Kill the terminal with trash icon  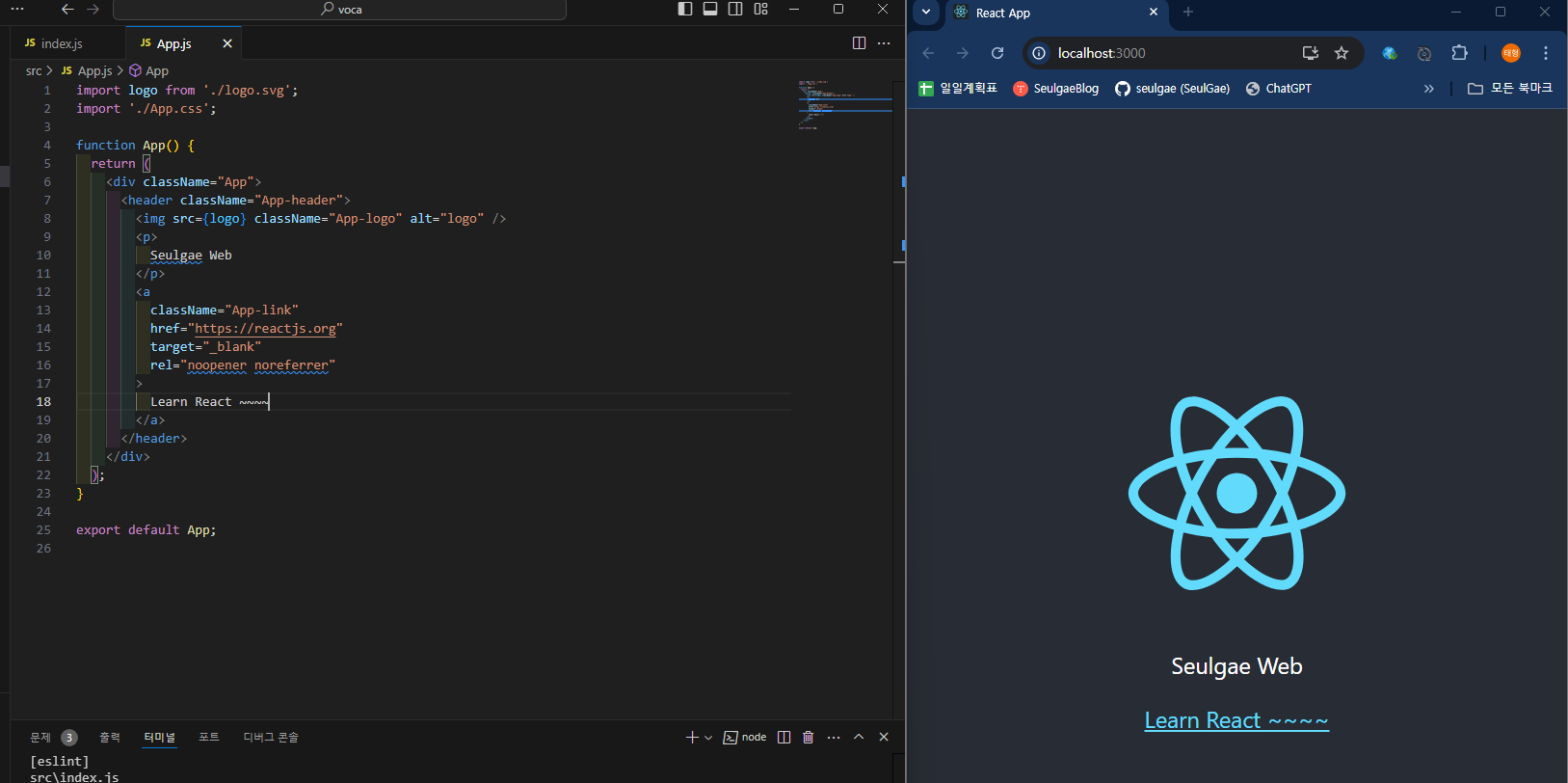(x=809, y=738)
